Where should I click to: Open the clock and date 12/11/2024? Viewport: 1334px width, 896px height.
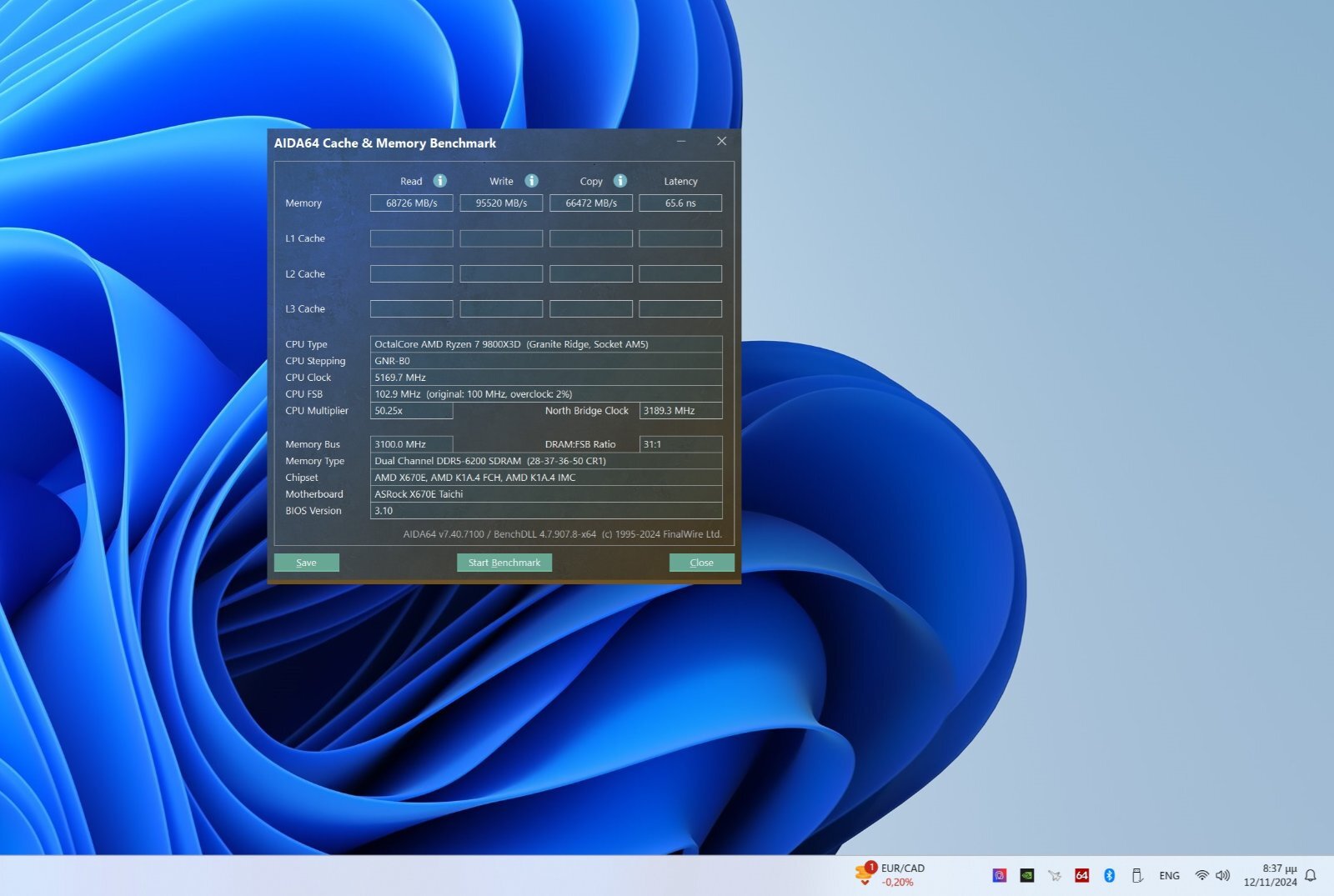tap(1270, 875)
